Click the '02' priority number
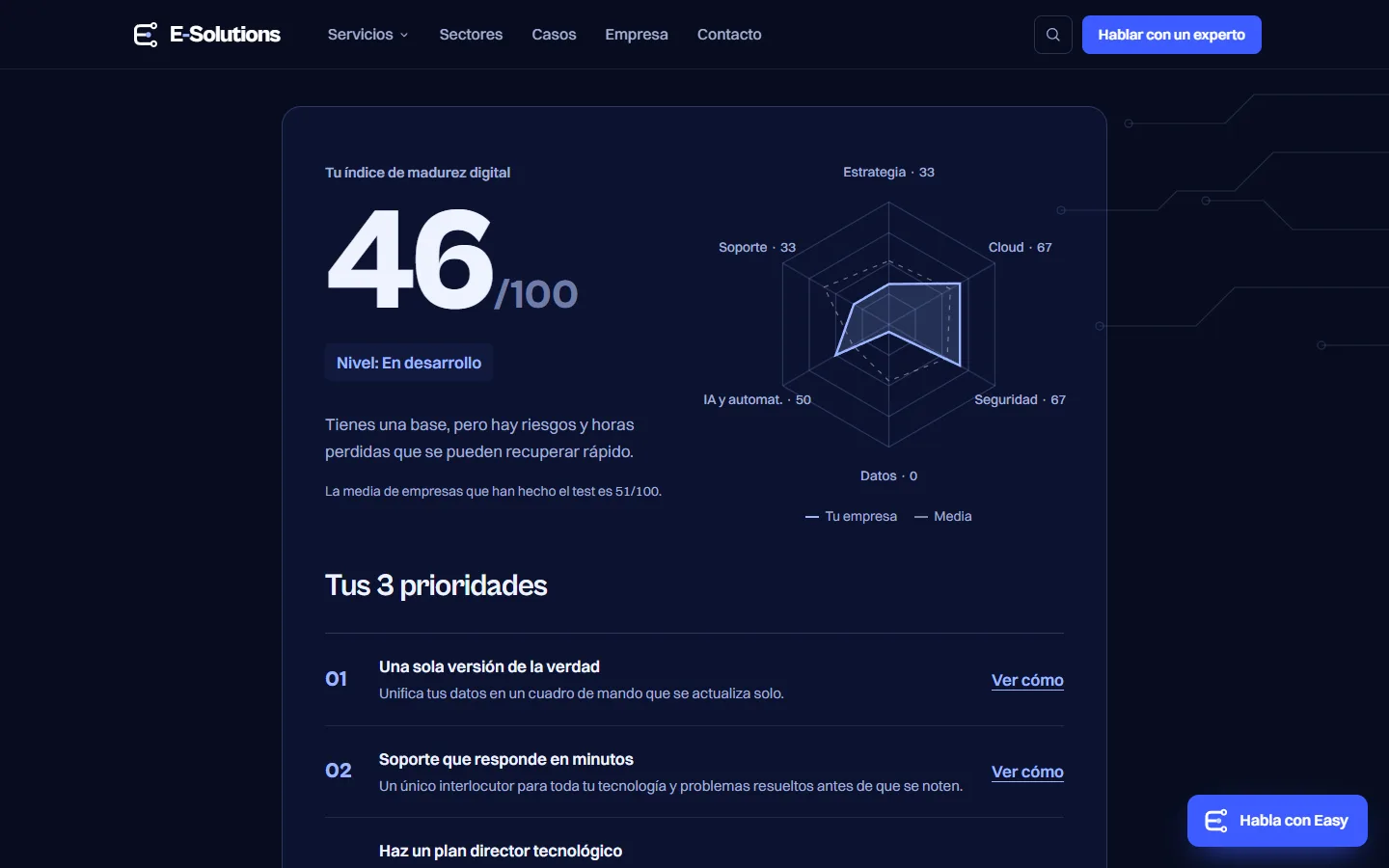Screen dimensions: 1389x868 click(339, 771)
